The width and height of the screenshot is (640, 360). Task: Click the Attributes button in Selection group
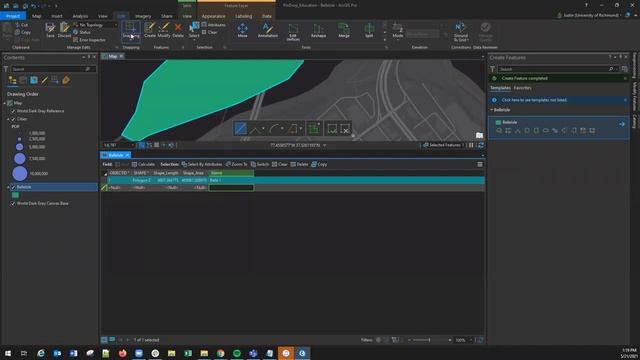click(x=213, y=25)
